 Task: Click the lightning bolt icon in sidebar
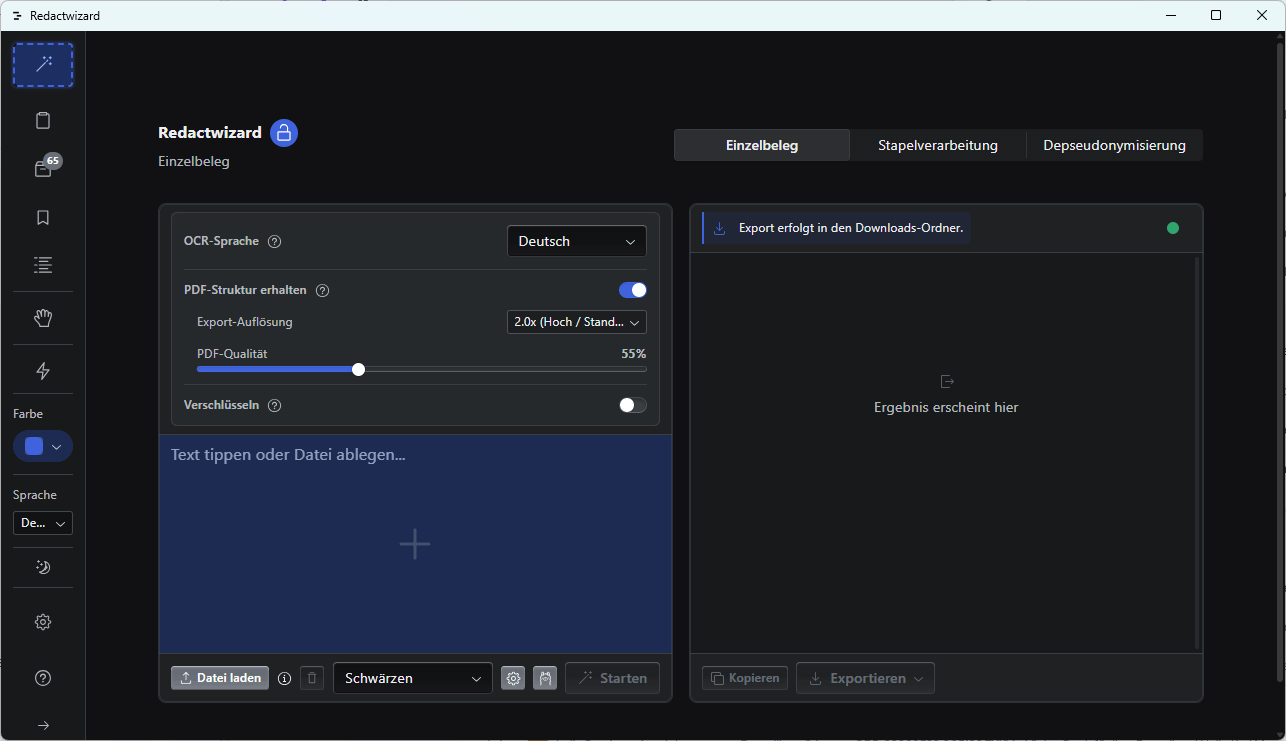pyautogui.click(x=43, y=371)
